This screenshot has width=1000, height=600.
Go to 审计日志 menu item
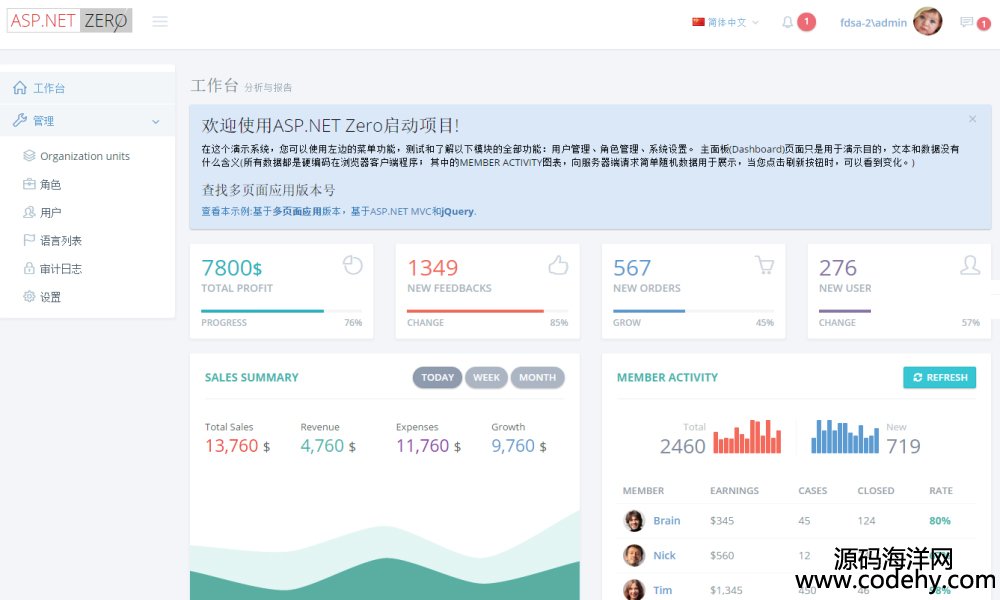pyautogui.click(x=60, y=269)
